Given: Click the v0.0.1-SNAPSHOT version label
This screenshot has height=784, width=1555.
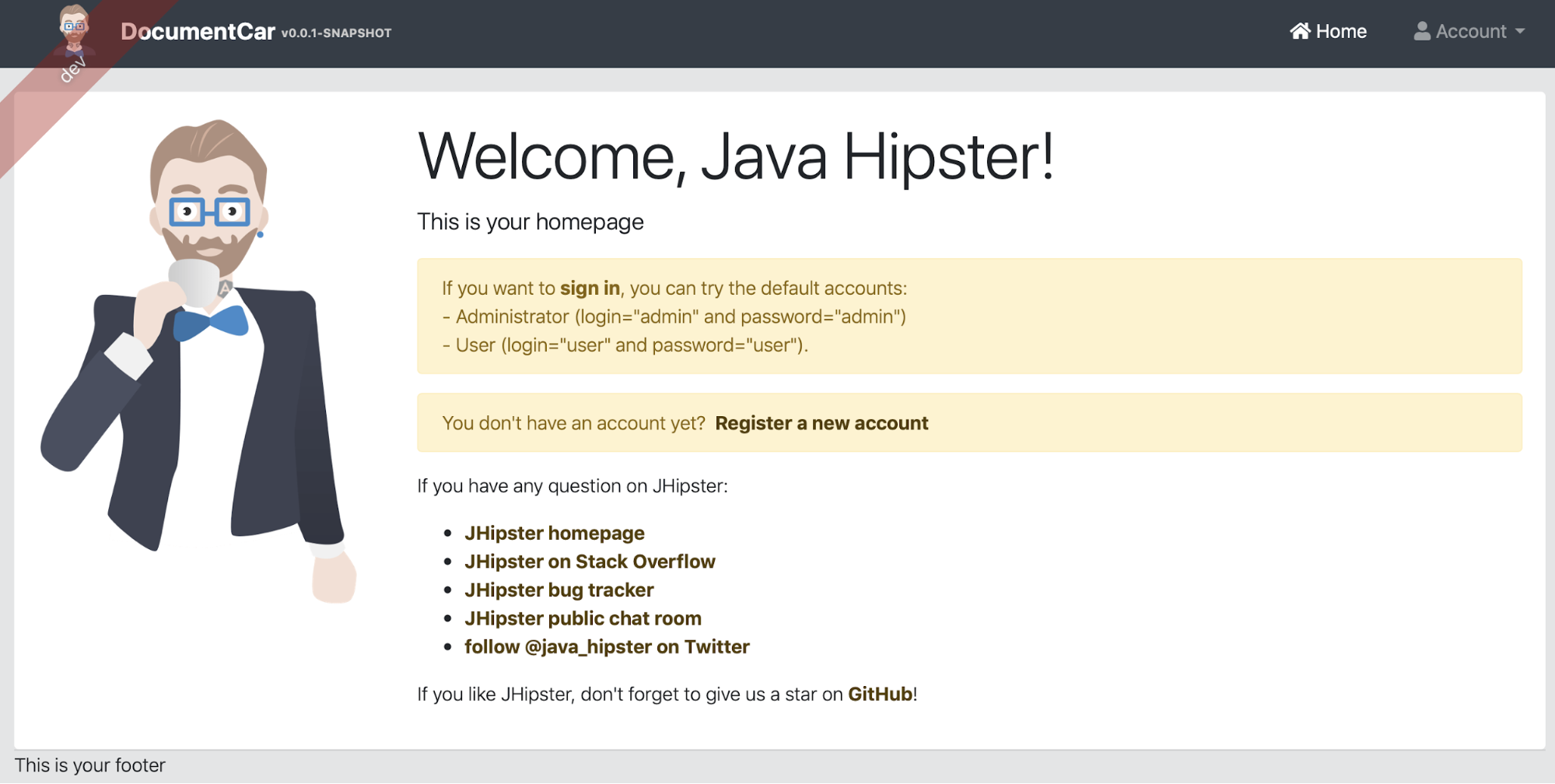Looking at the screenshot, I should 336,33.
